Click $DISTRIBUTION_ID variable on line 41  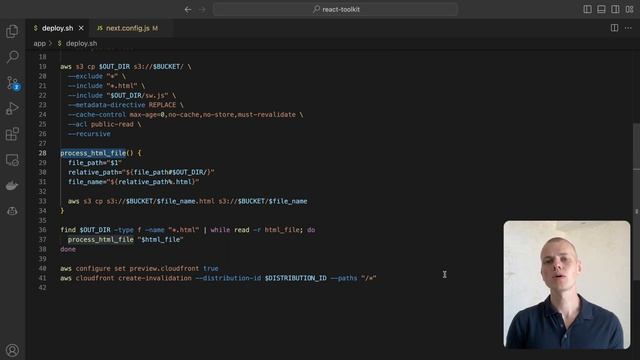click(296, 278)
